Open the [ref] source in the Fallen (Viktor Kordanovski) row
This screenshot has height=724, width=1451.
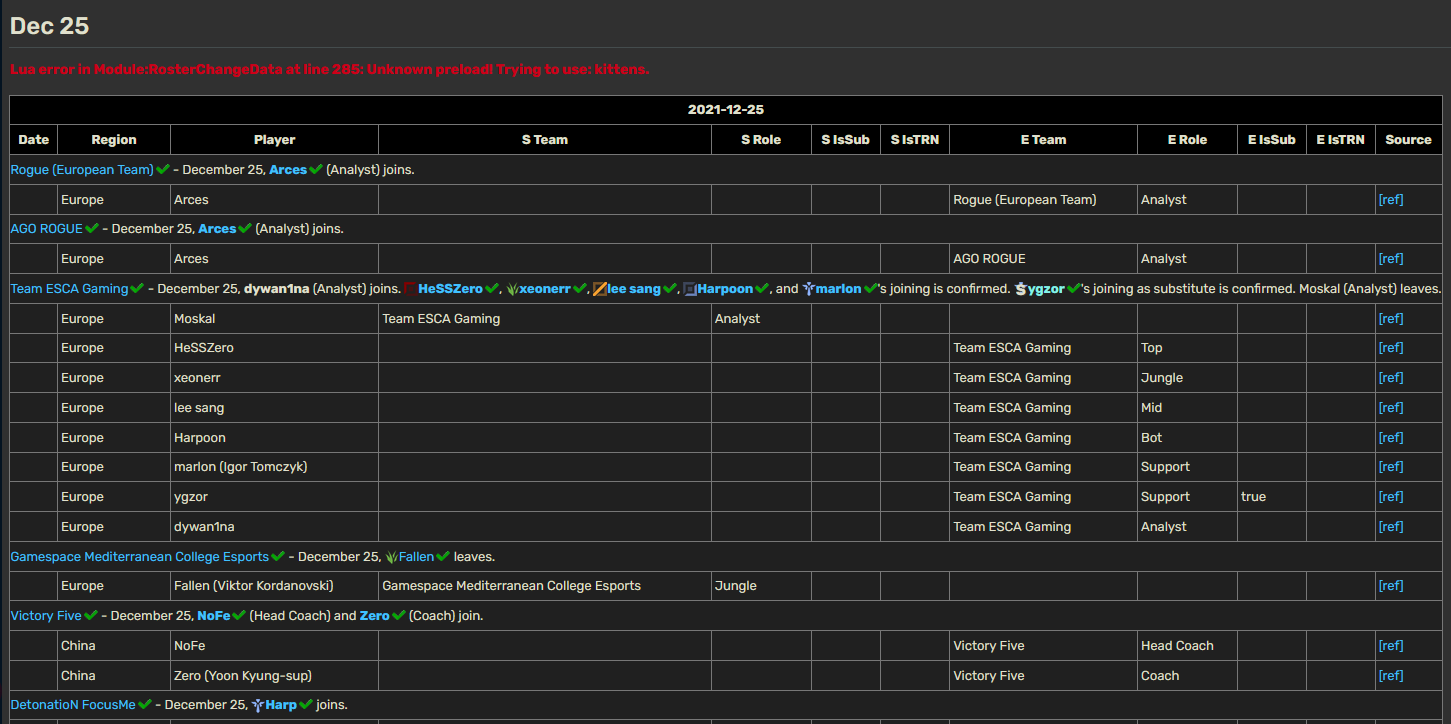[1391, 586]
